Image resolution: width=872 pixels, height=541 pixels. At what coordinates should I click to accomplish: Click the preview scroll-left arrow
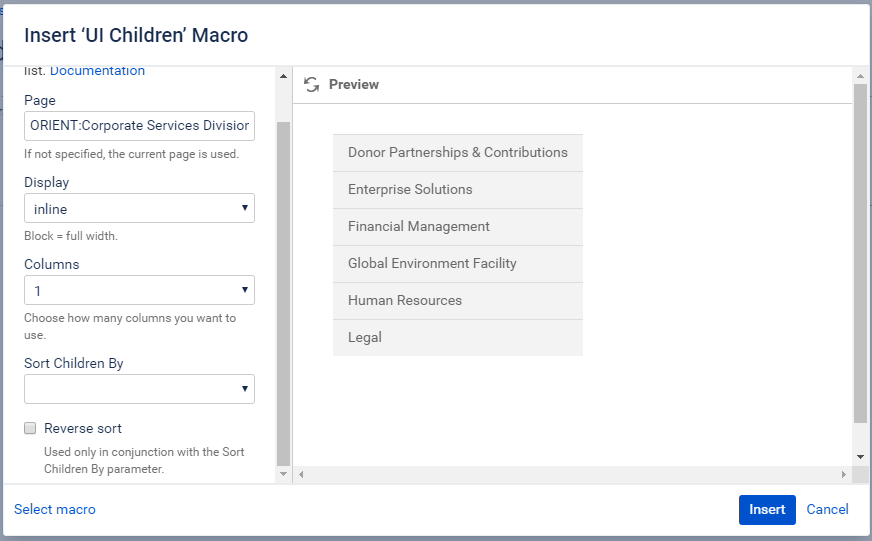pyautogui.click(x=301, y=474)
